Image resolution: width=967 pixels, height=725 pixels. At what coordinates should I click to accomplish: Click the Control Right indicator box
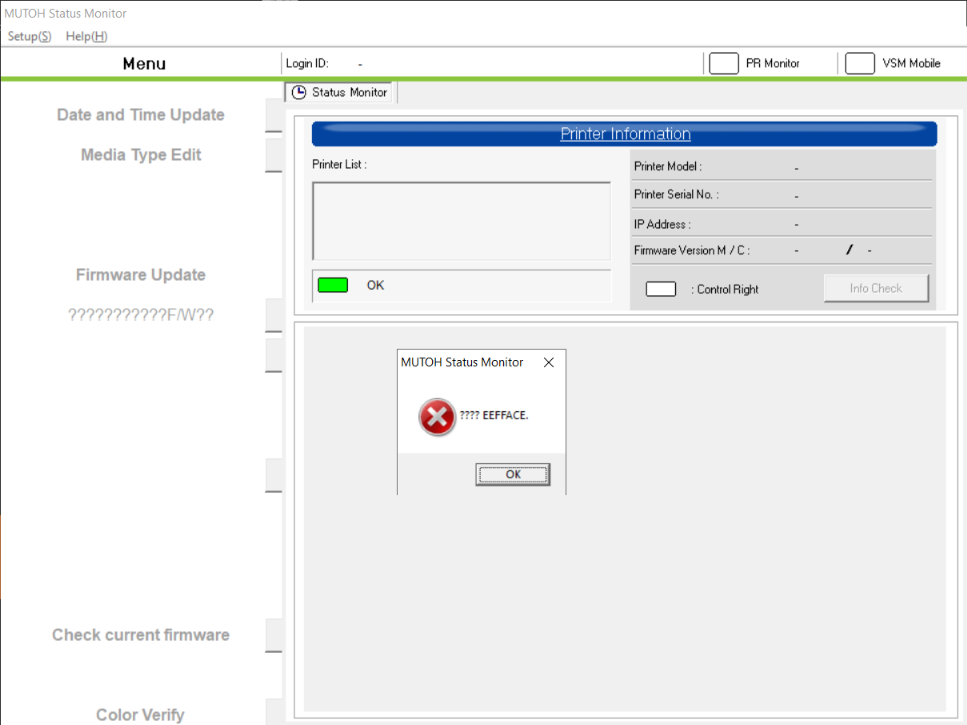660,289
